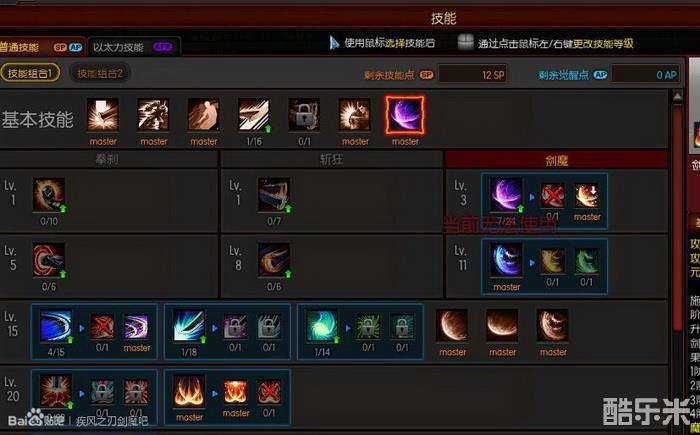
Task: Toggle the red-crossed sub-skill under Lv.3 剑魔
Action: [x=553, y=195]
